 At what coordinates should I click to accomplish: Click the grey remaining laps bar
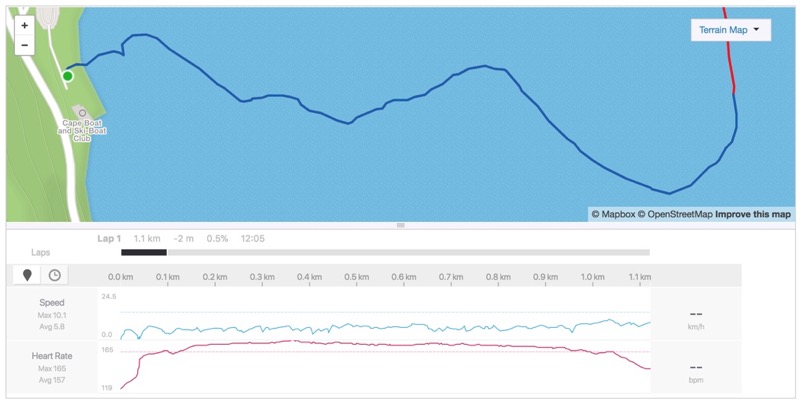point(408,252)
